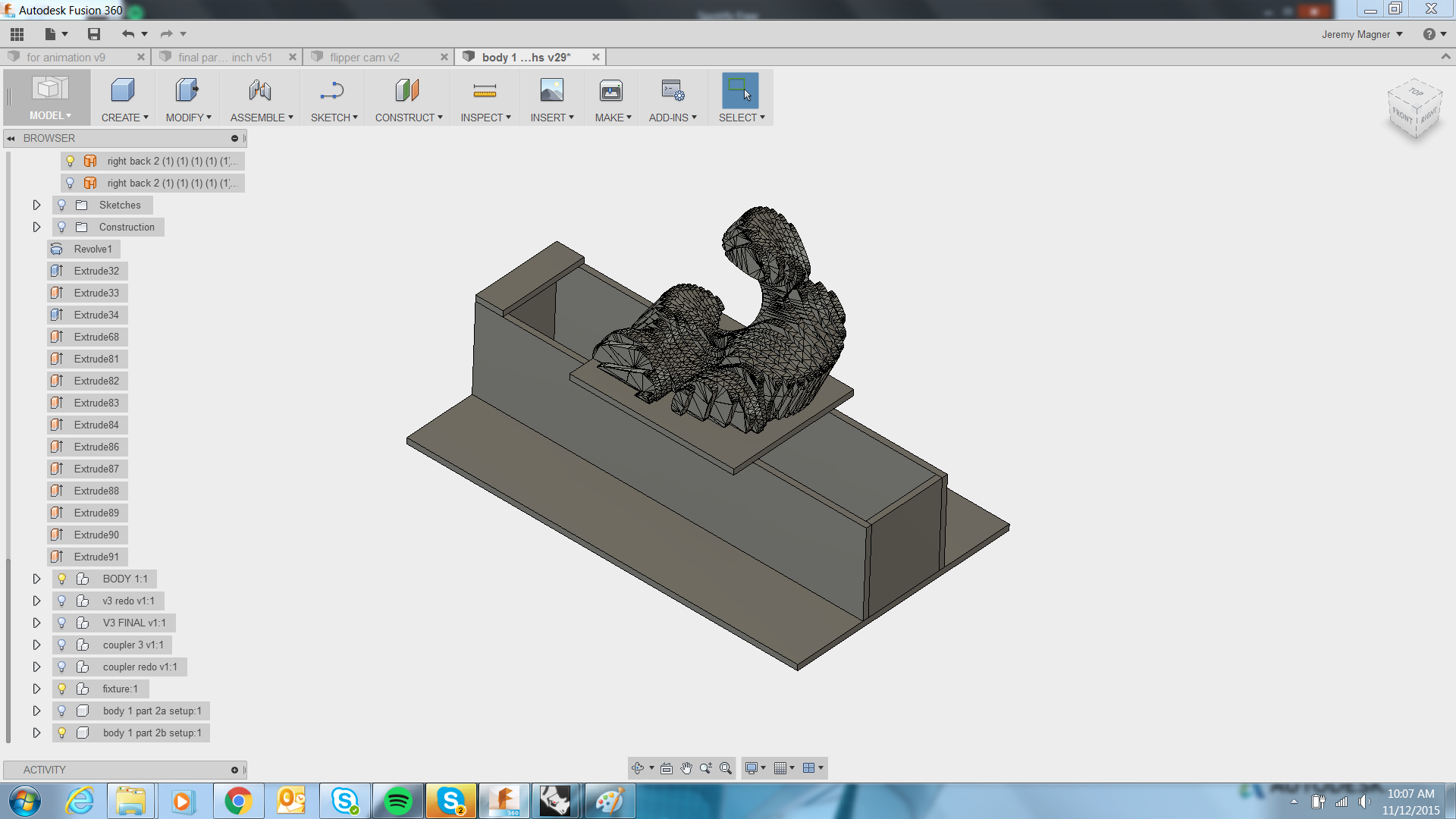
Task: Click the Windows Start button
Action: [25, 801]
